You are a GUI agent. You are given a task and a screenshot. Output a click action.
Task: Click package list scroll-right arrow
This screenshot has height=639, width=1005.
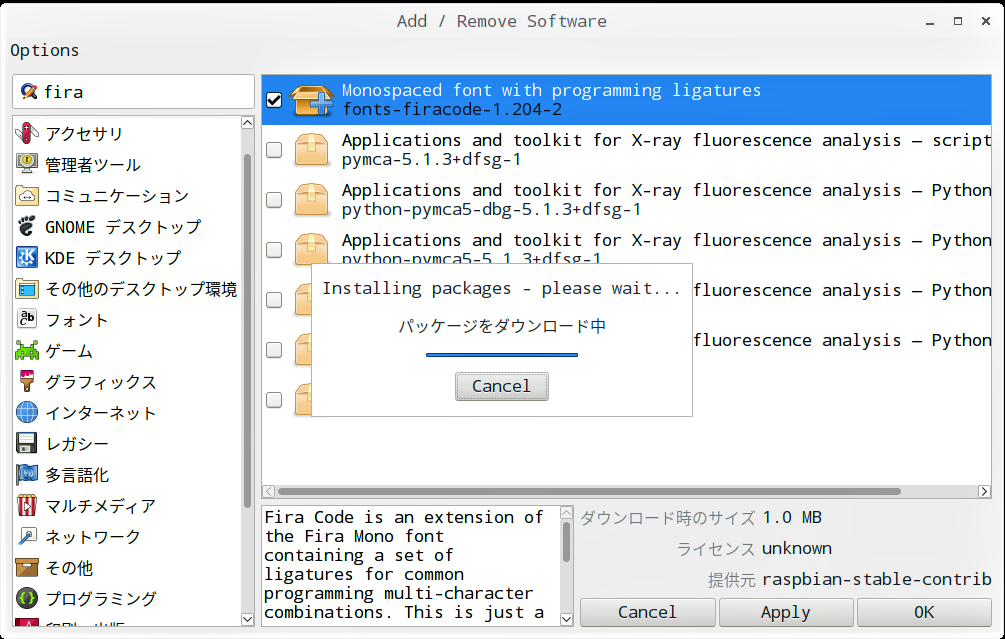(984, 492)
